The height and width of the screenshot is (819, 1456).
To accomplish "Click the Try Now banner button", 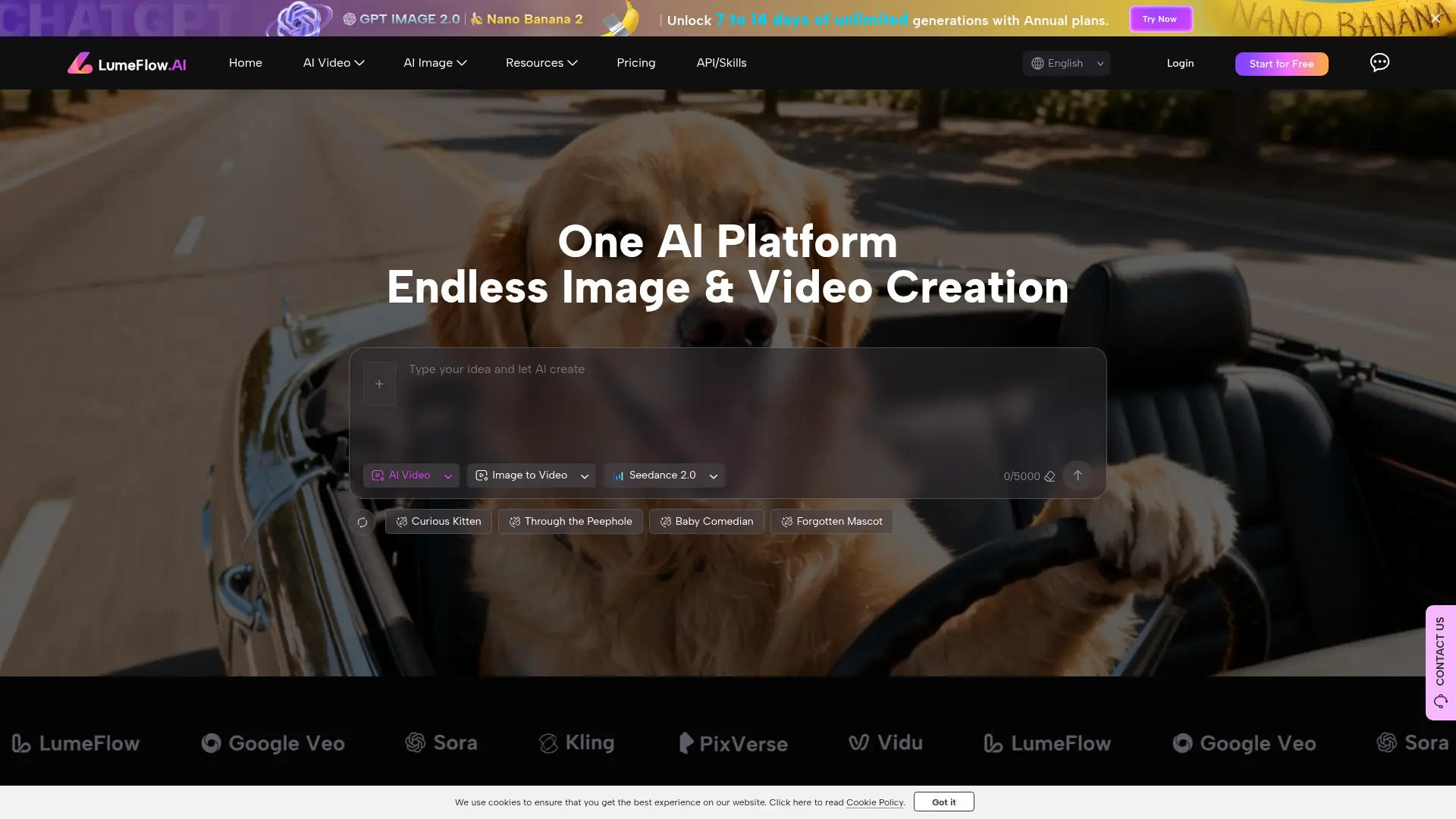I will click(1160, 19).
